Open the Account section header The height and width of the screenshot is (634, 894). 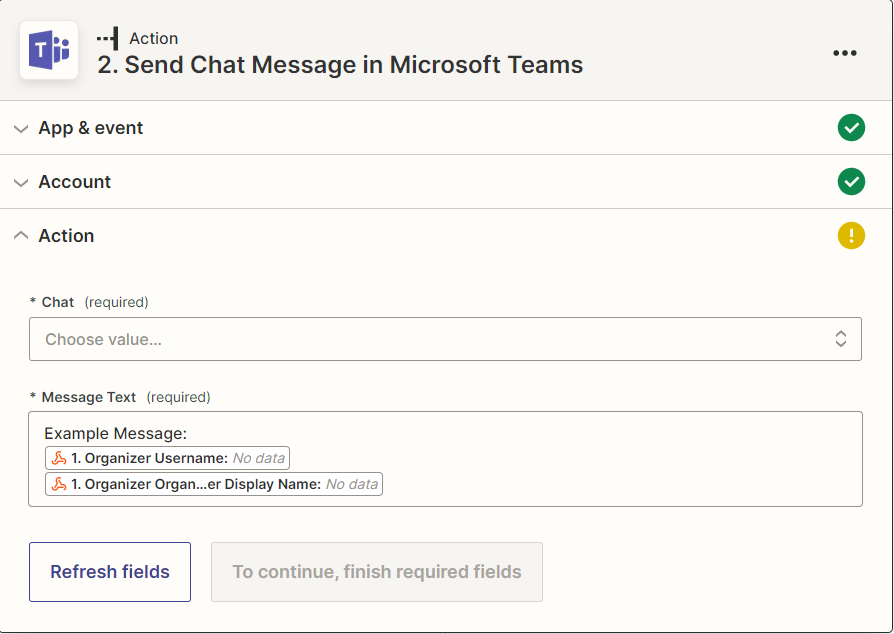[445, 182]
